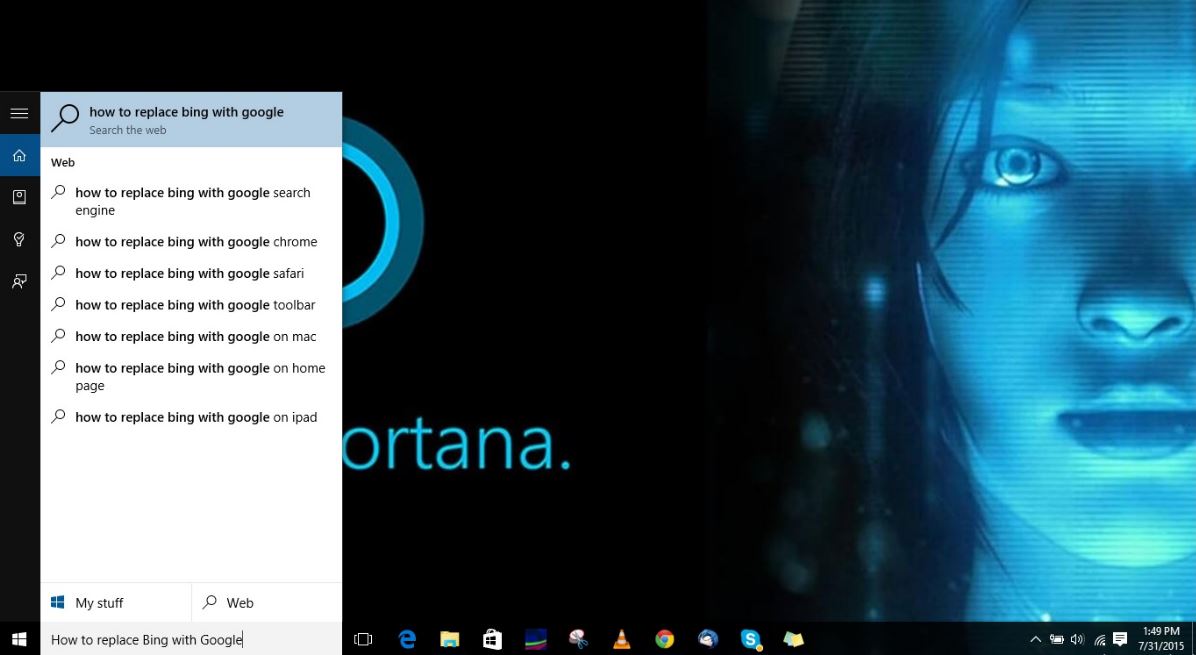Show hidden system tray icons
This screenshot has width=1196, height=655.
[x=1035, y=639]
